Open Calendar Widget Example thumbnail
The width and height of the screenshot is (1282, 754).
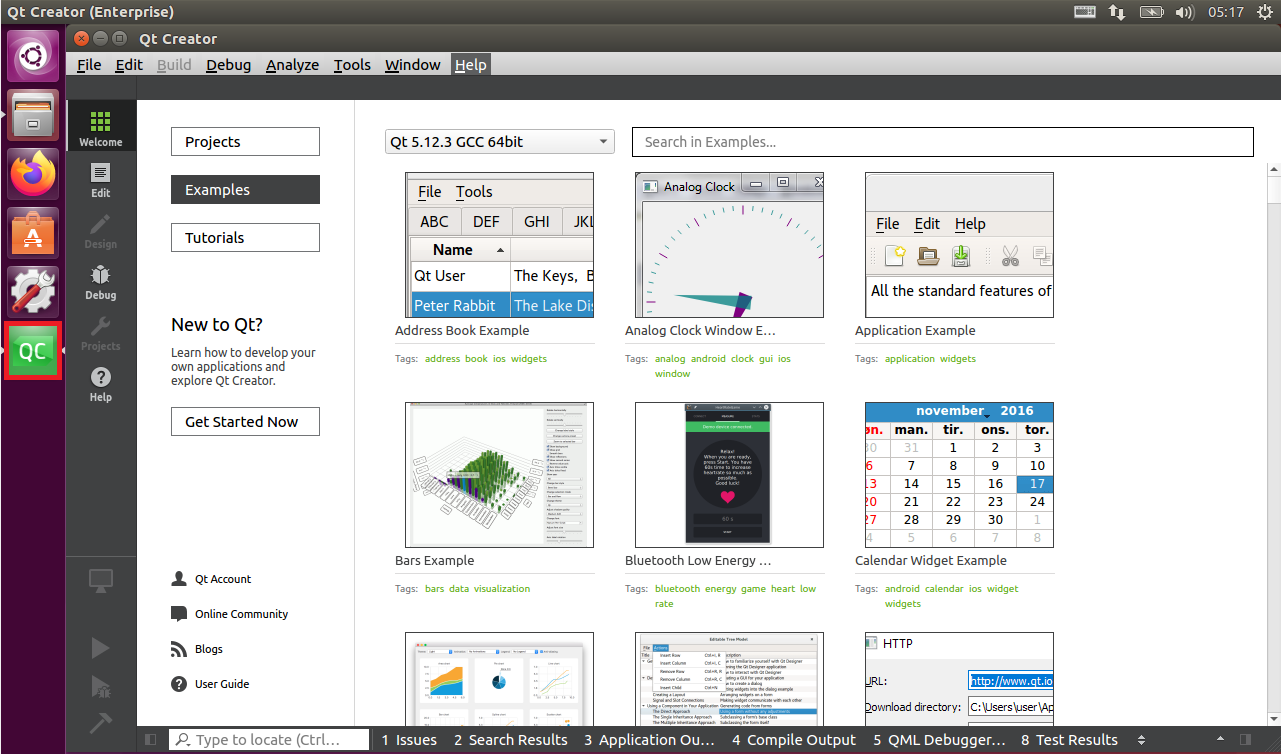click(959, 475)
